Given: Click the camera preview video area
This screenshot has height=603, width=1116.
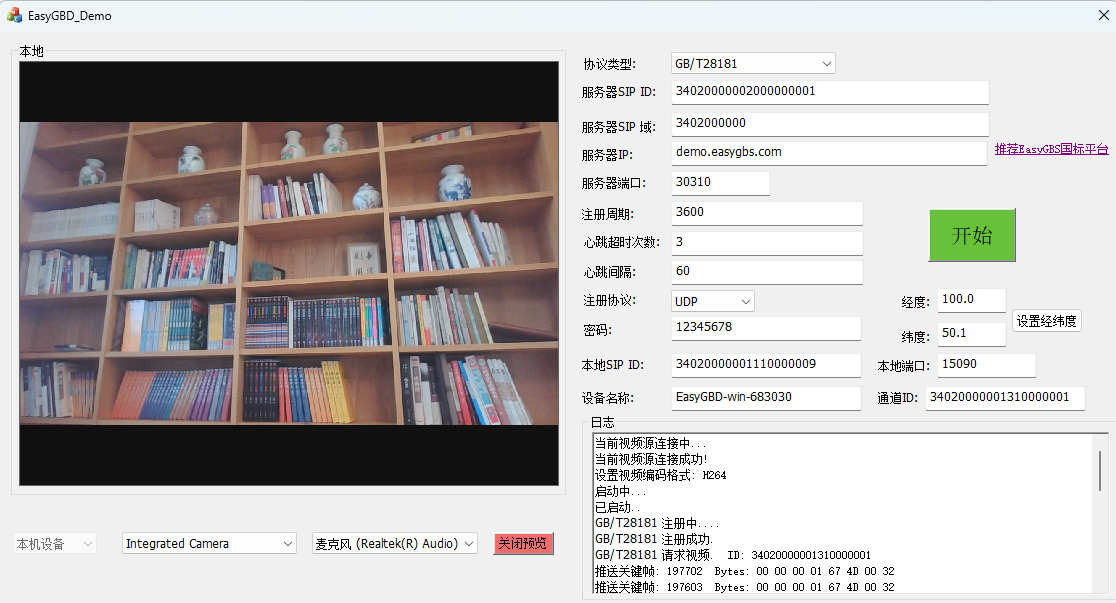Looking at the screenshot, I should pyautogui.click(x=288, y=273).
